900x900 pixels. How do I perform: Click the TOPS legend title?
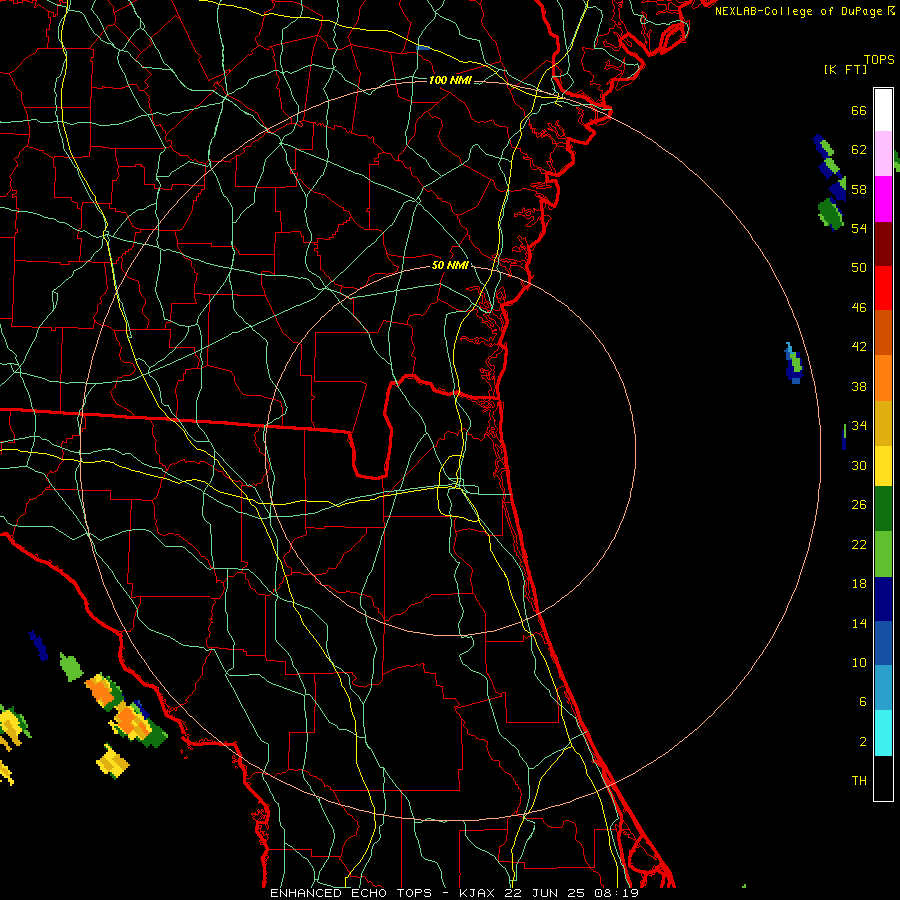click(879, 59)
